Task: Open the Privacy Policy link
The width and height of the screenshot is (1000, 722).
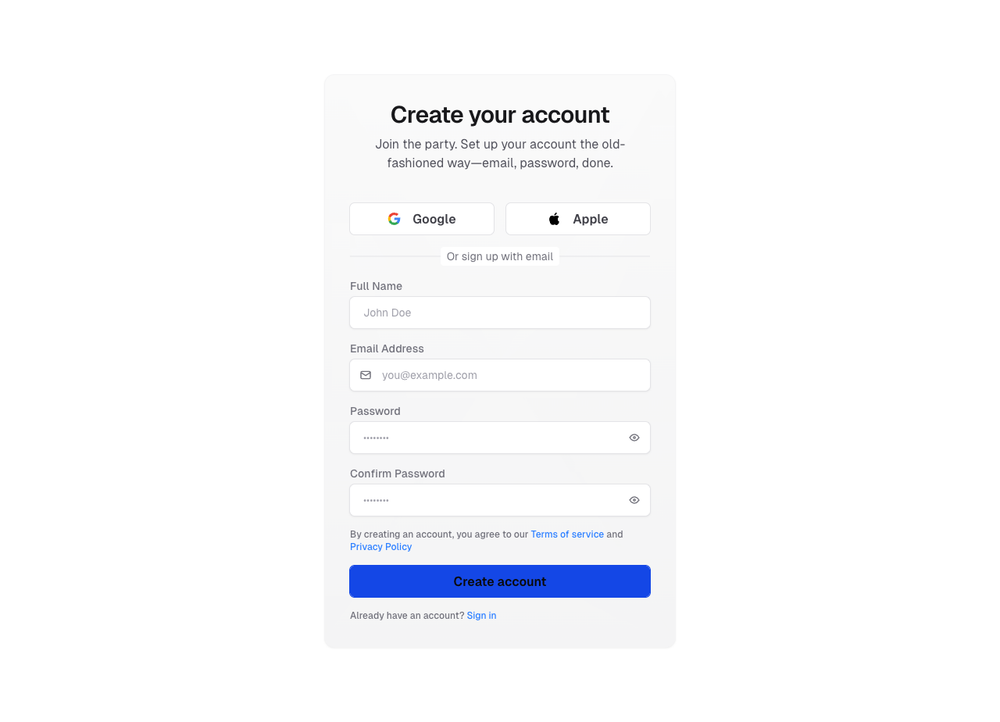Action: [381, 547]
